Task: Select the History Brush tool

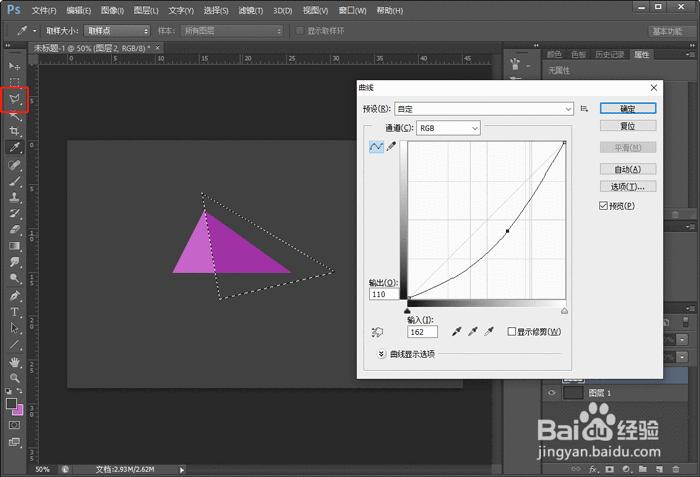Action: pos(15,213)
